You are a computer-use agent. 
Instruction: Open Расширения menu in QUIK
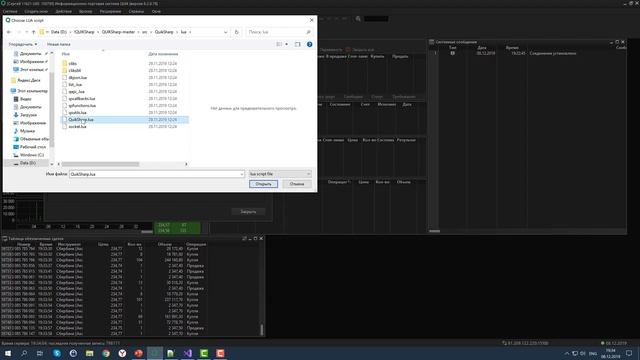pos(110,11)
